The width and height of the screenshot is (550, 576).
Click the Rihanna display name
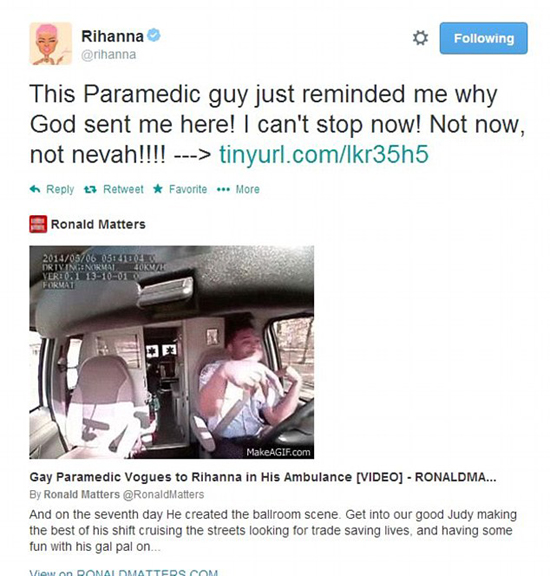point(112,36)
